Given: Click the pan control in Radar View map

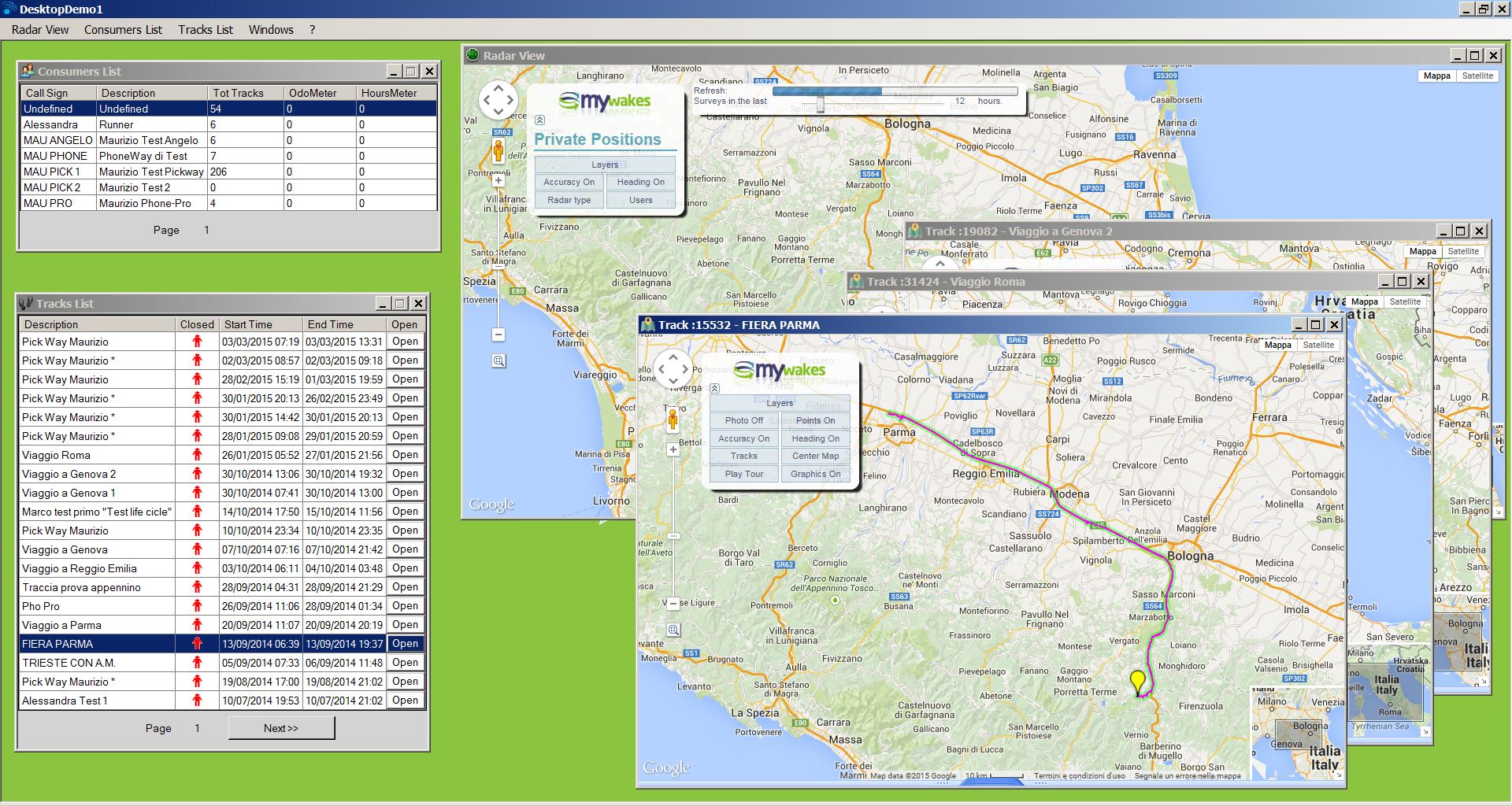Looking at the screenshot, I should point(498,100).
